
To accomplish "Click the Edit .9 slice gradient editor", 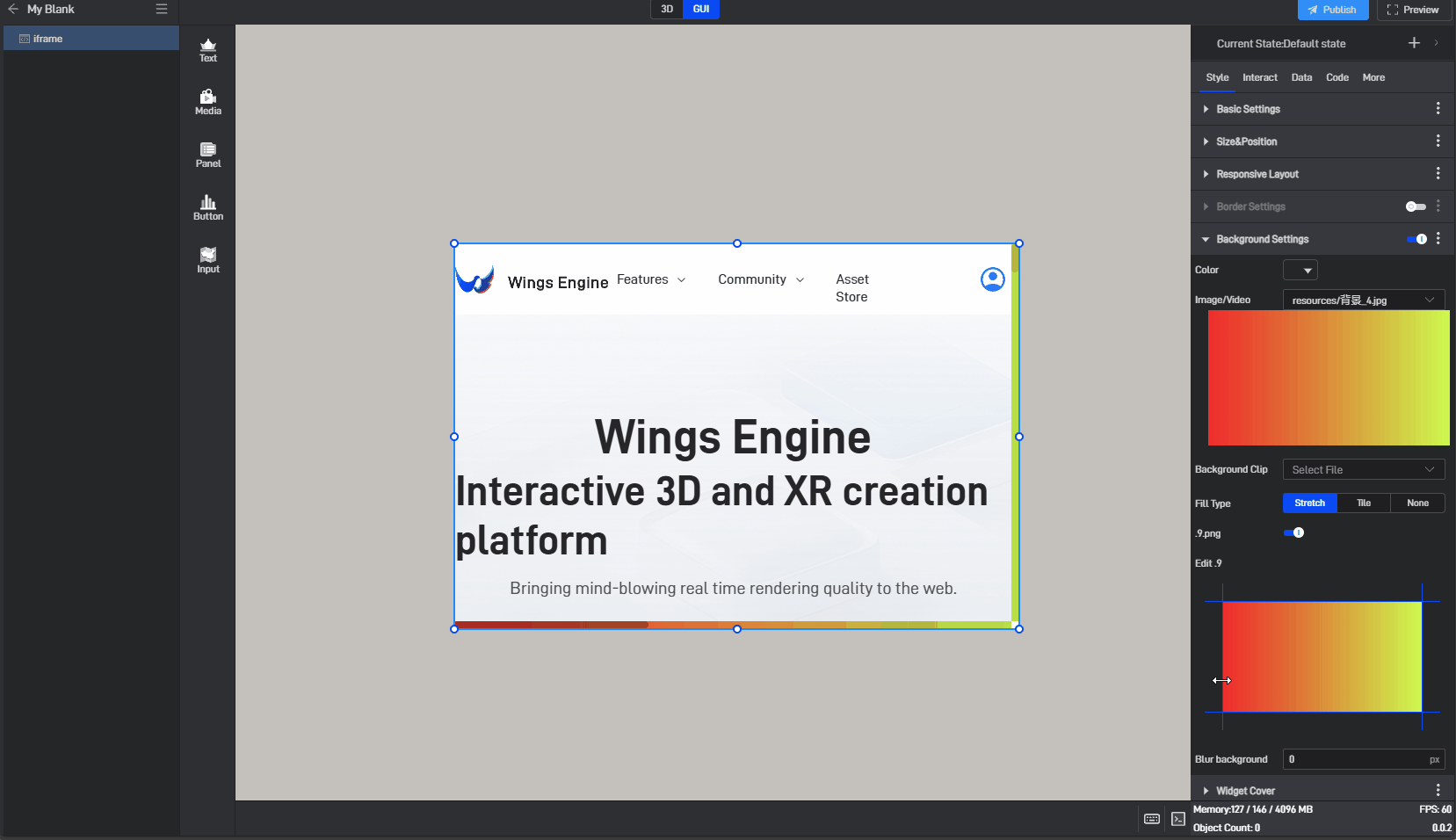I will (x=1322, y=657).
